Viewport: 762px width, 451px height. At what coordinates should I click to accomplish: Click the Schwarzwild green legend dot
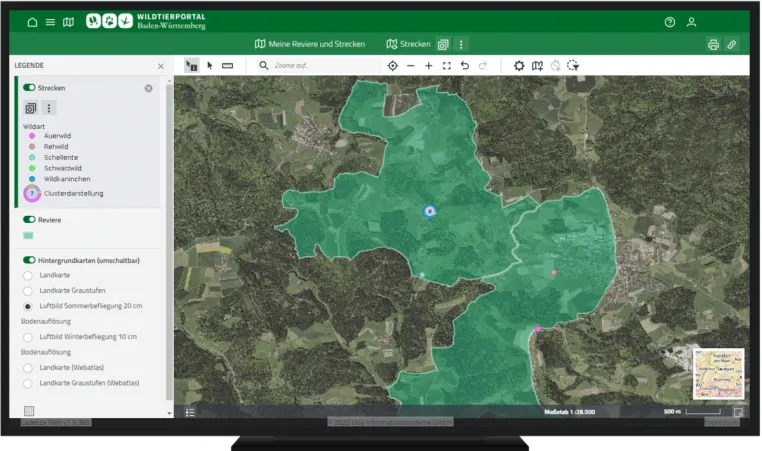click(32, 168)
